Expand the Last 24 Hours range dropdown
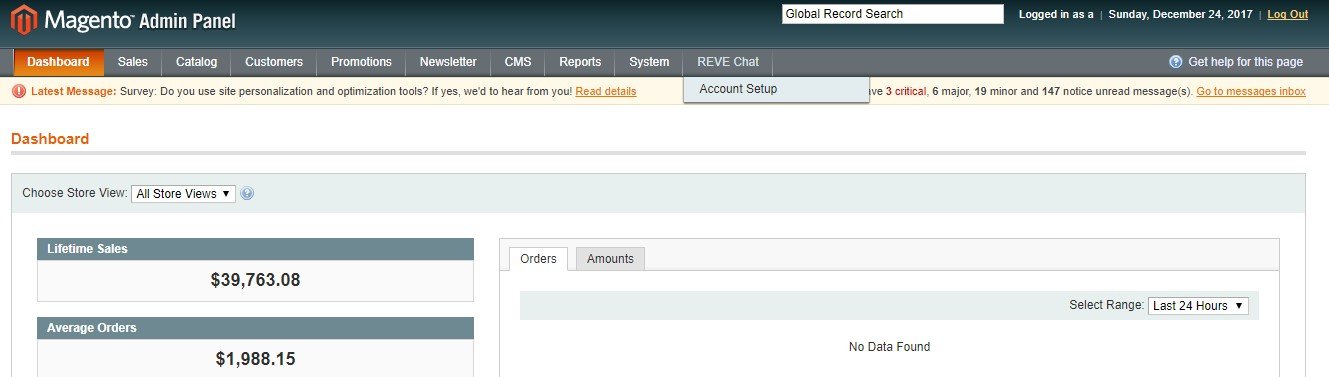Image resolution: width=1329 pixels, height=377 pixels. click(1198, 306)
